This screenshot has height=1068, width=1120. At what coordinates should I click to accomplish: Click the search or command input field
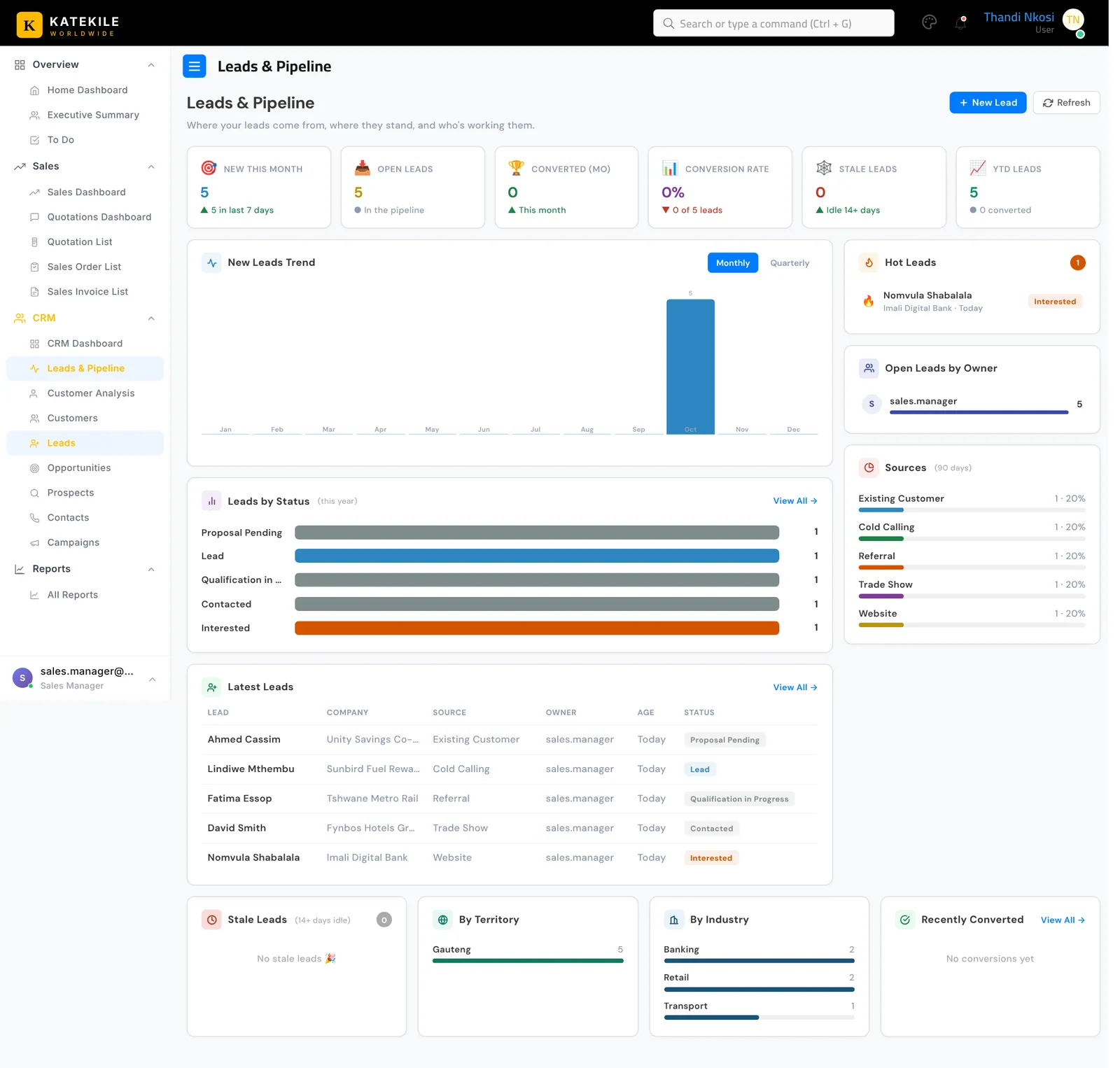pyautogui.click(x=773, y=23)
